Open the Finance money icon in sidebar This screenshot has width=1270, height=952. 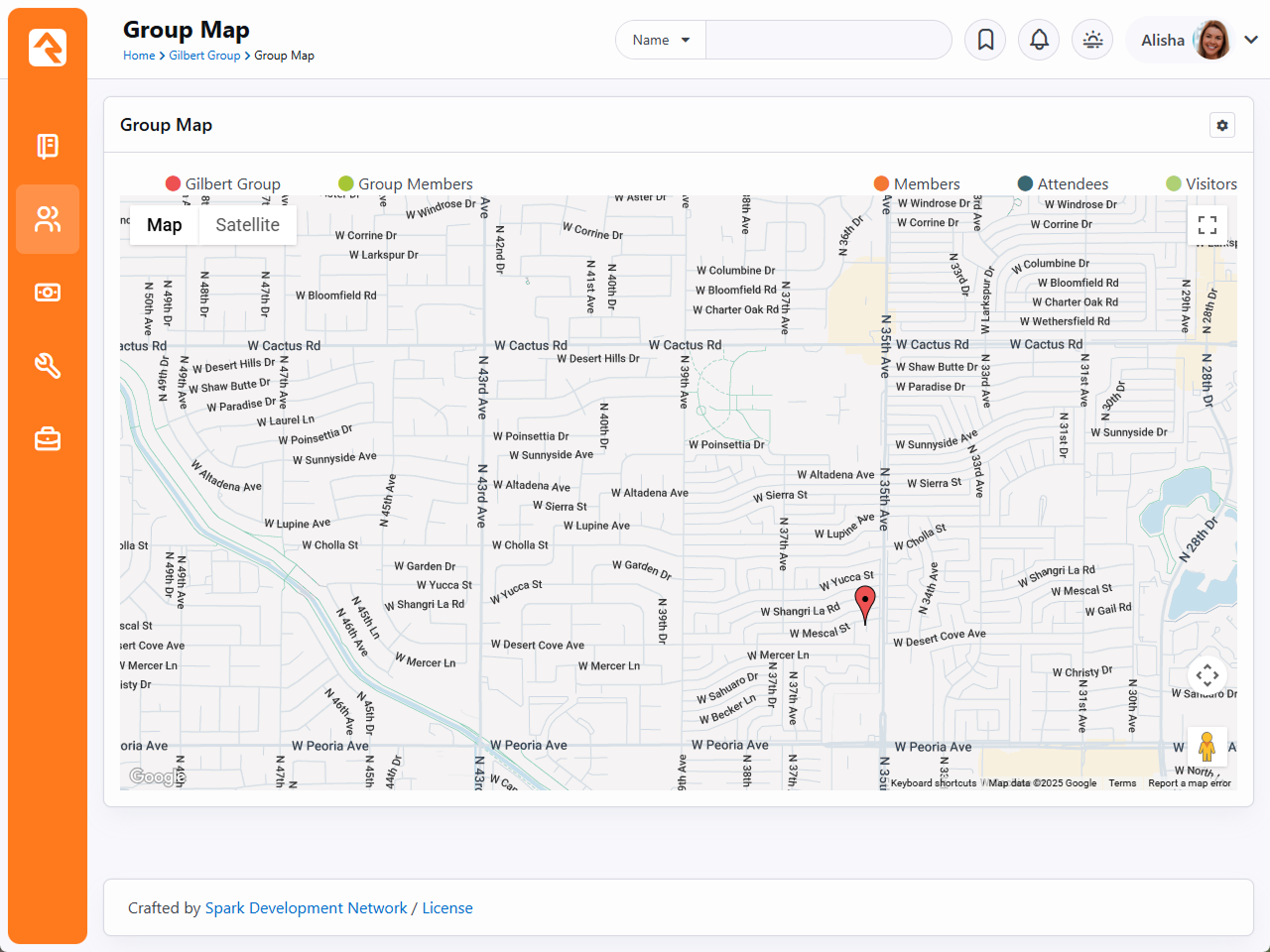pos(48,293)
